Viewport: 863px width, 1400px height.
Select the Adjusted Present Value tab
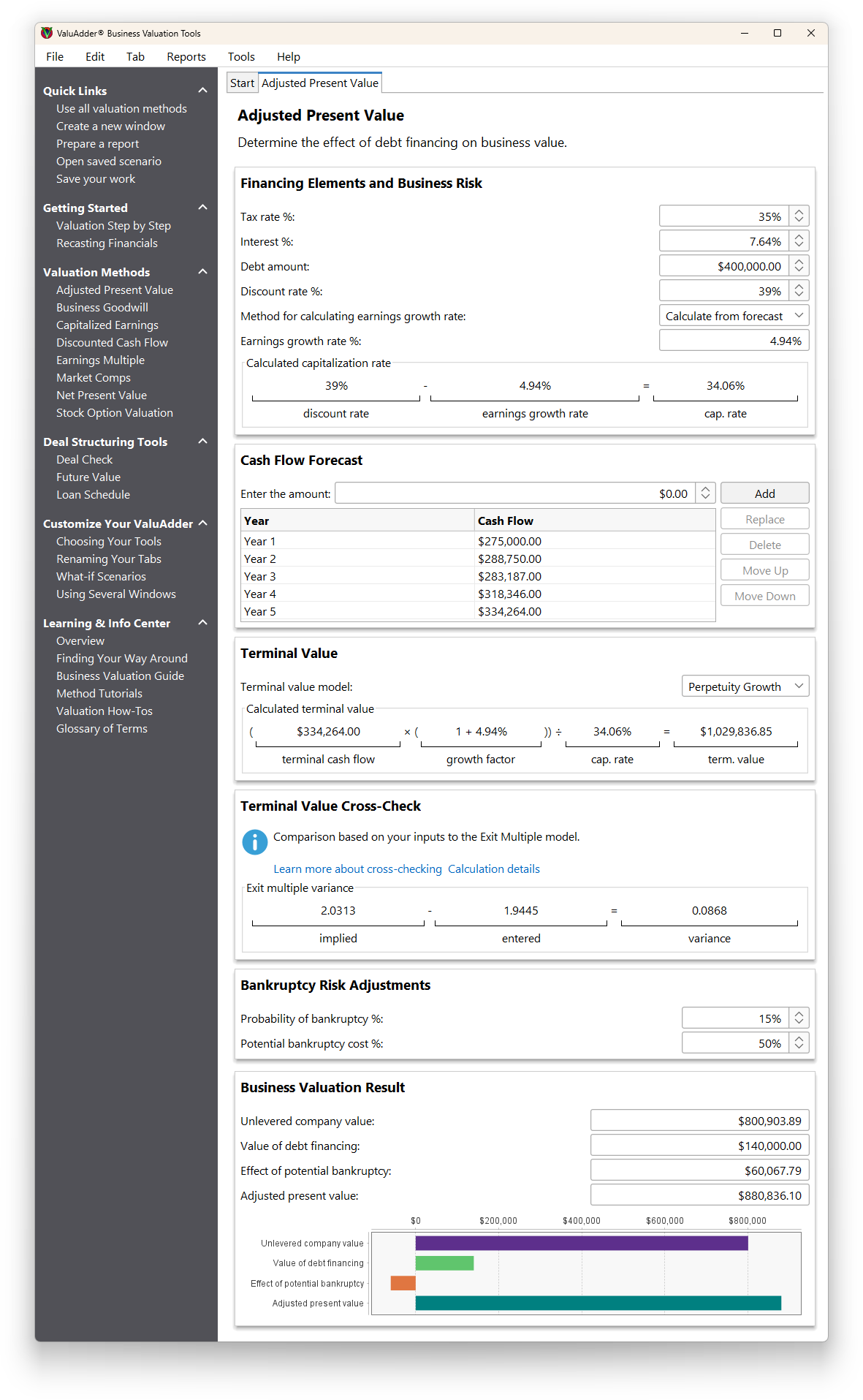coord(320,83)
